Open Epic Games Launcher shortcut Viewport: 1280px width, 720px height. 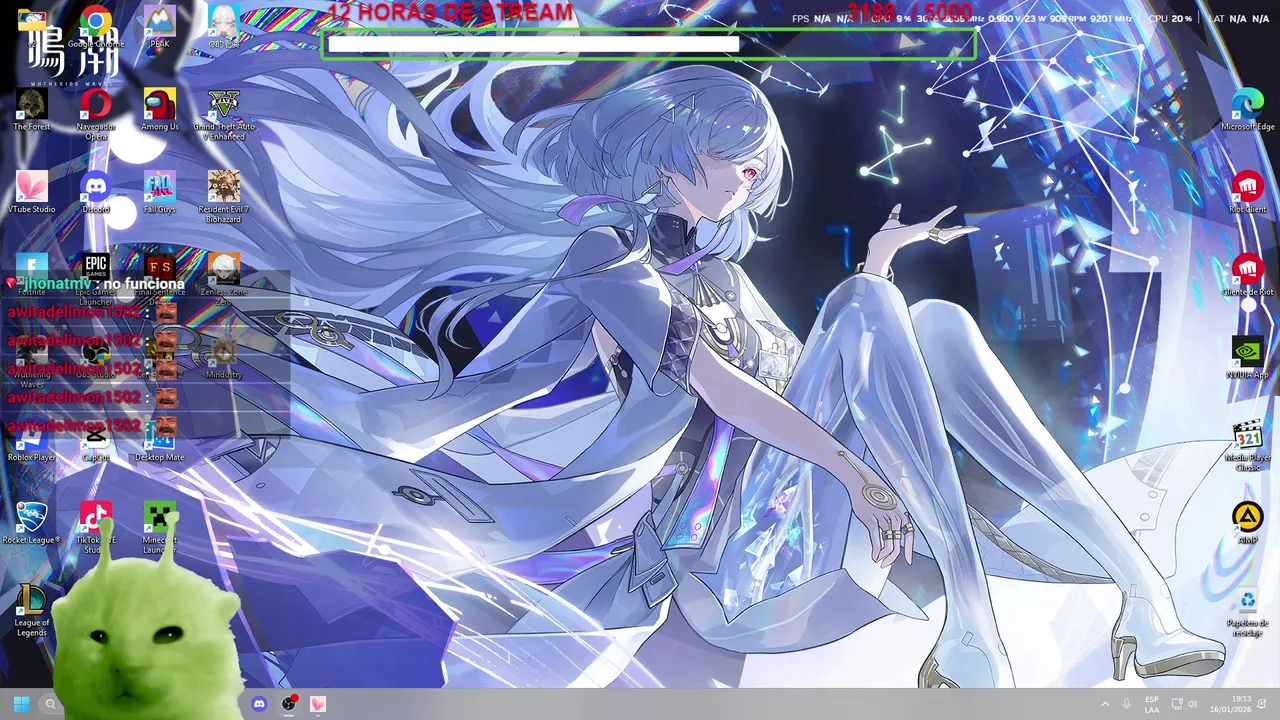(96, 279)
